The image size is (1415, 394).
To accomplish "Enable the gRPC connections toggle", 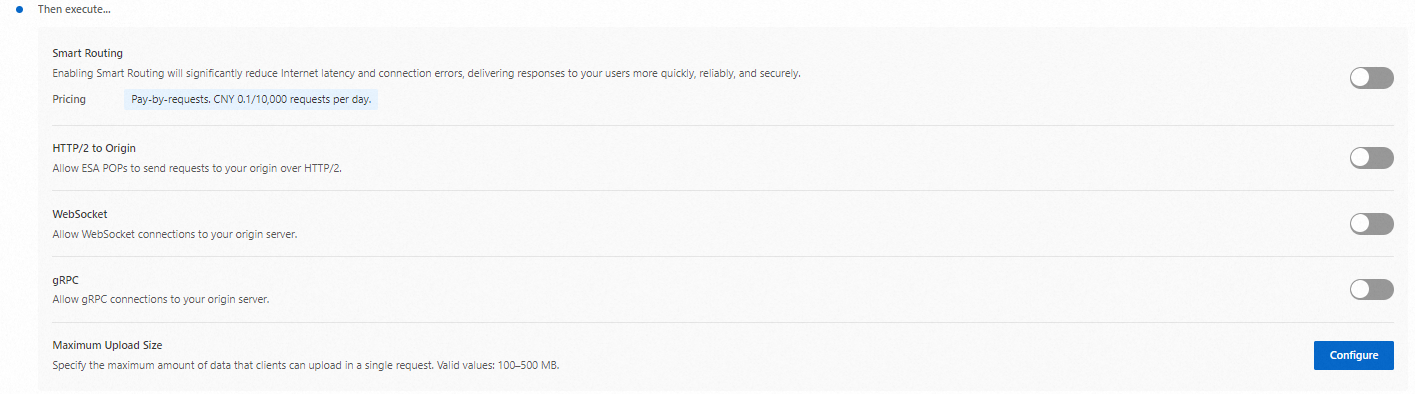I will 1371,289.
